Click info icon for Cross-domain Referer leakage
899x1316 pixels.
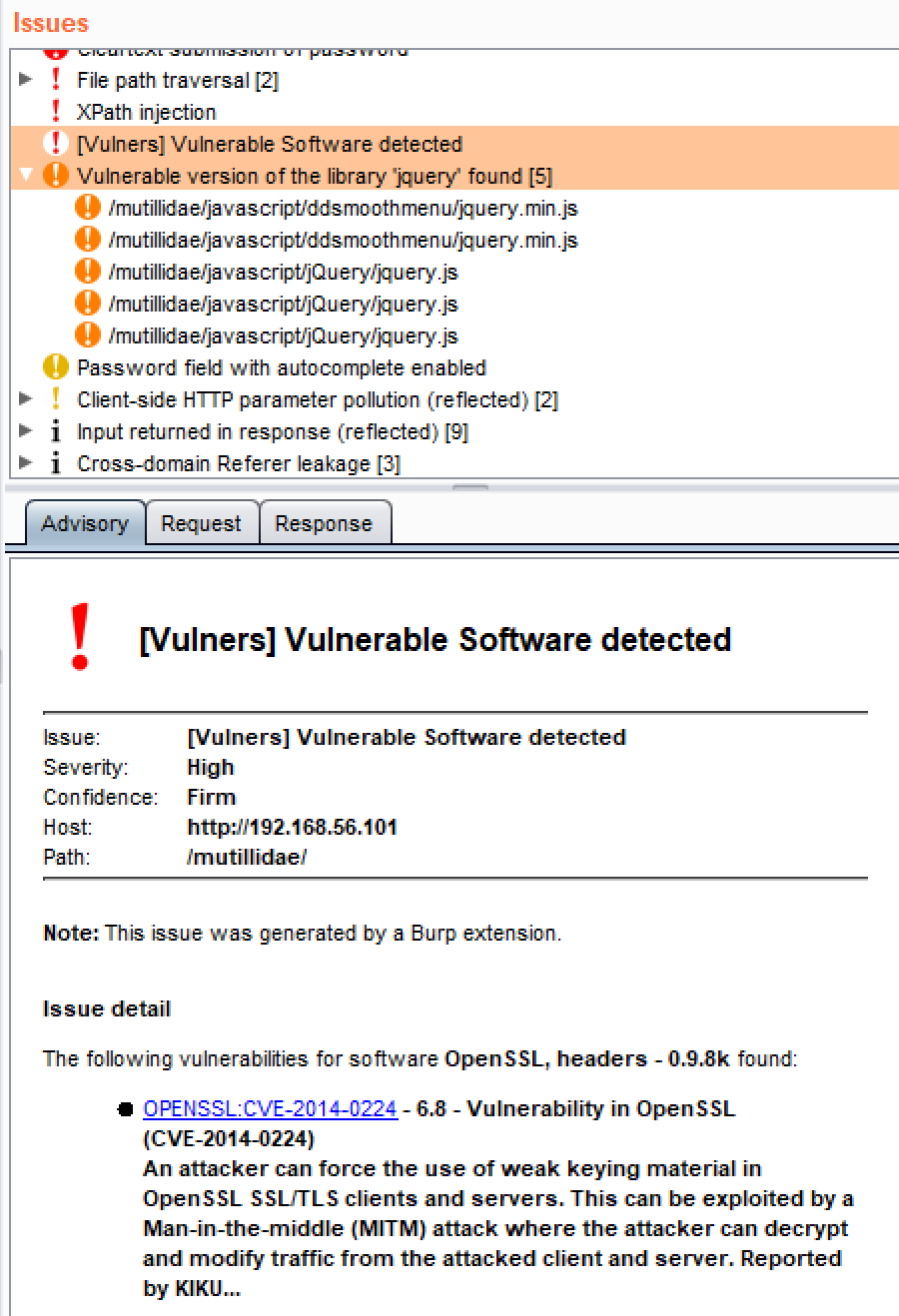tap(56, 463)
